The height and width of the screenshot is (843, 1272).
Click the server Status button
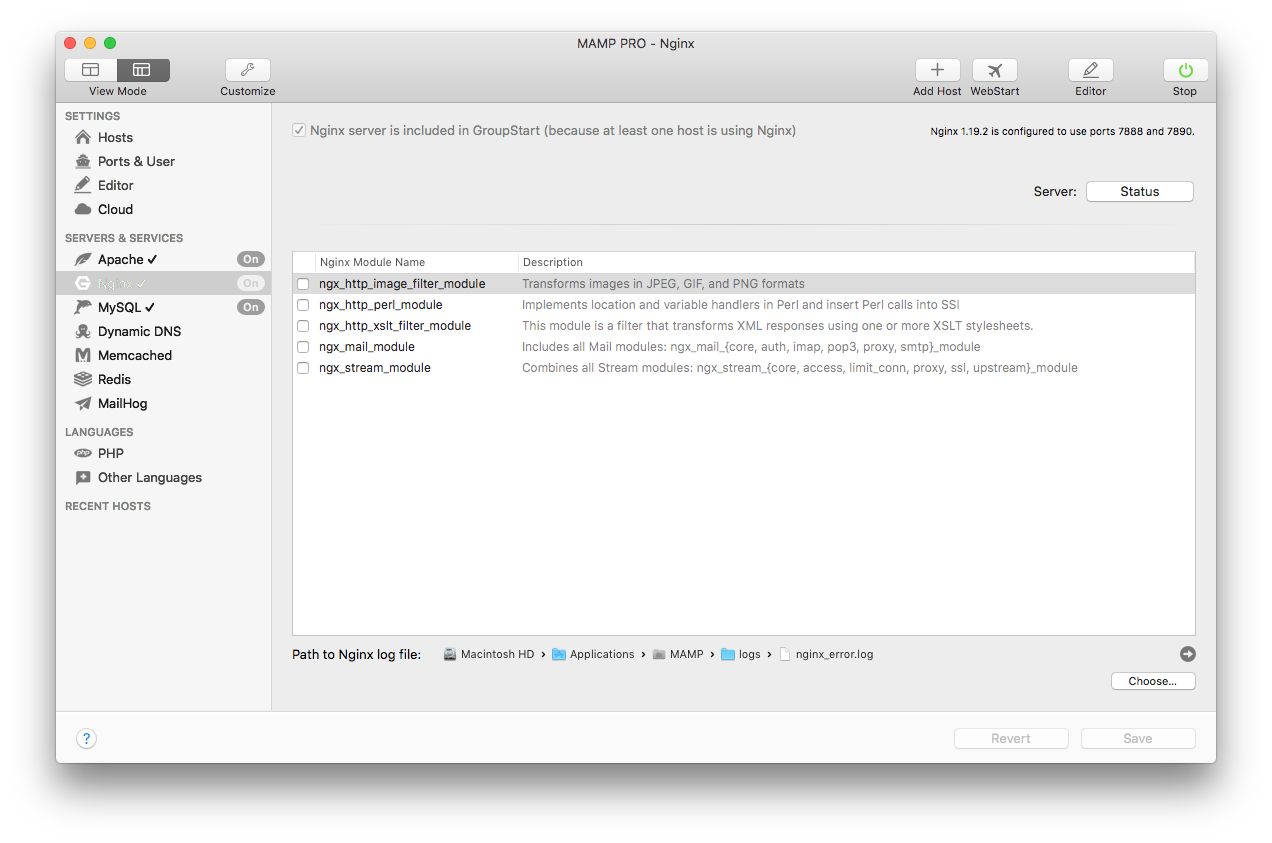click(x=1139, y=191)
